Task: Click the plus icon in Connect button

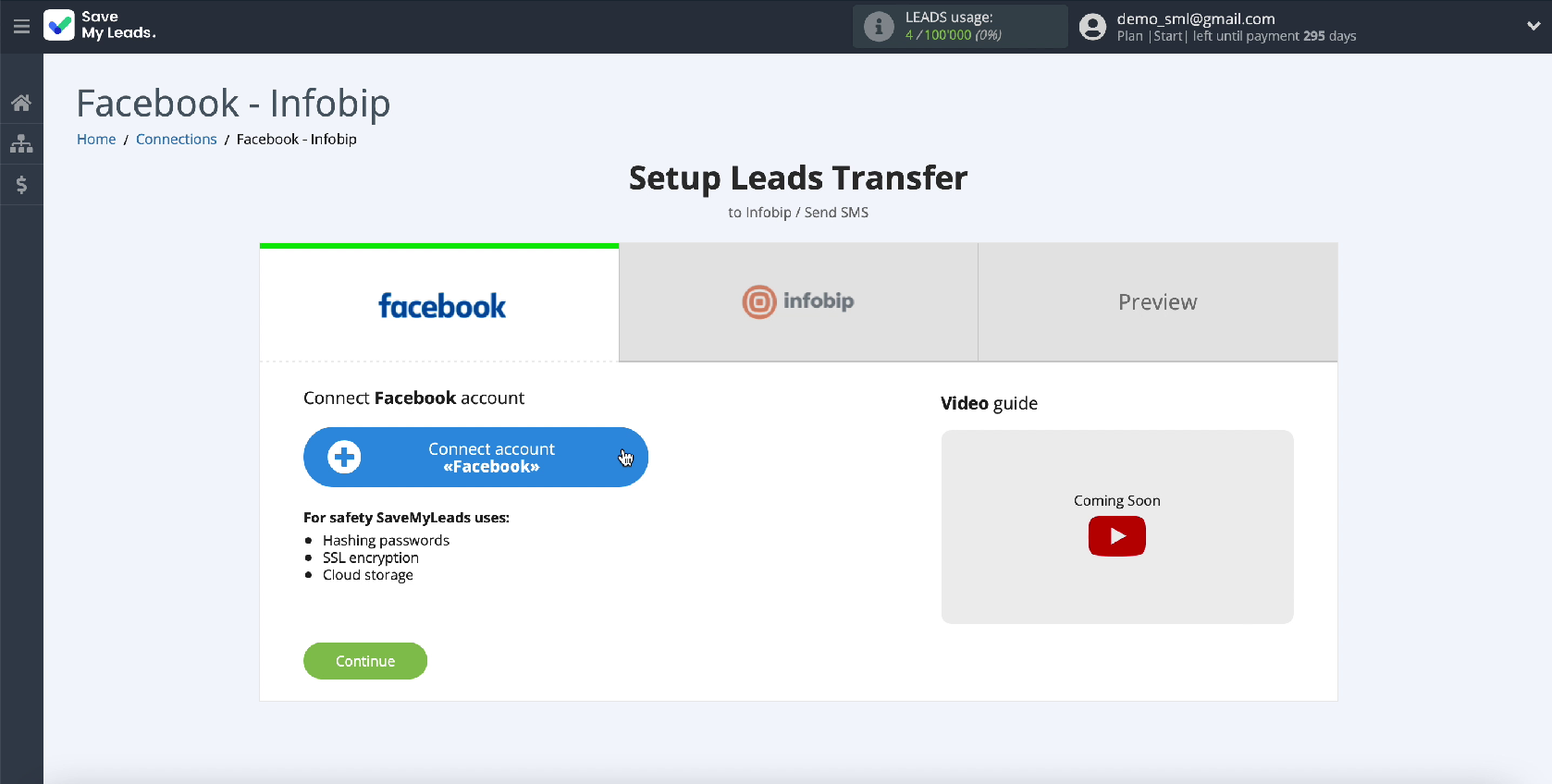Action: 344,457
